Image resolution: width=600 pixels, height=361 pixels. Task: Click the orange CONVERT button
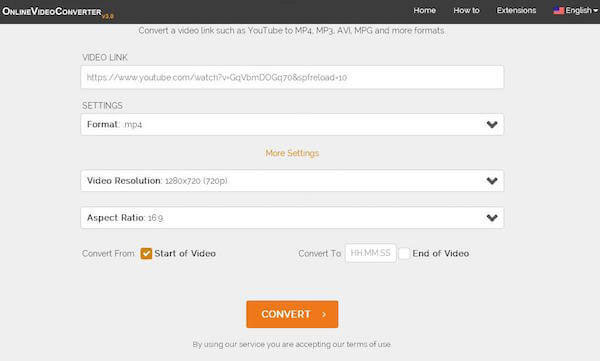tap(292, 314)
